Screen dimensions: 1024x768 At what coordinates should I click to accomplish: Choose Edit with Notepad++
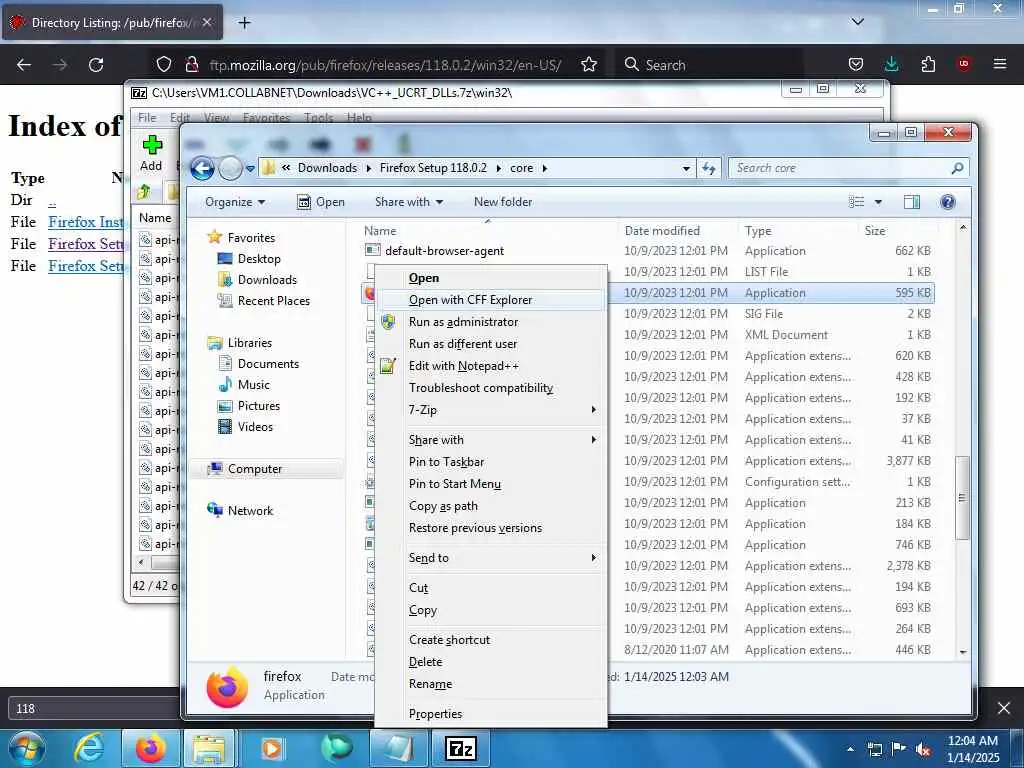[490, 366]
